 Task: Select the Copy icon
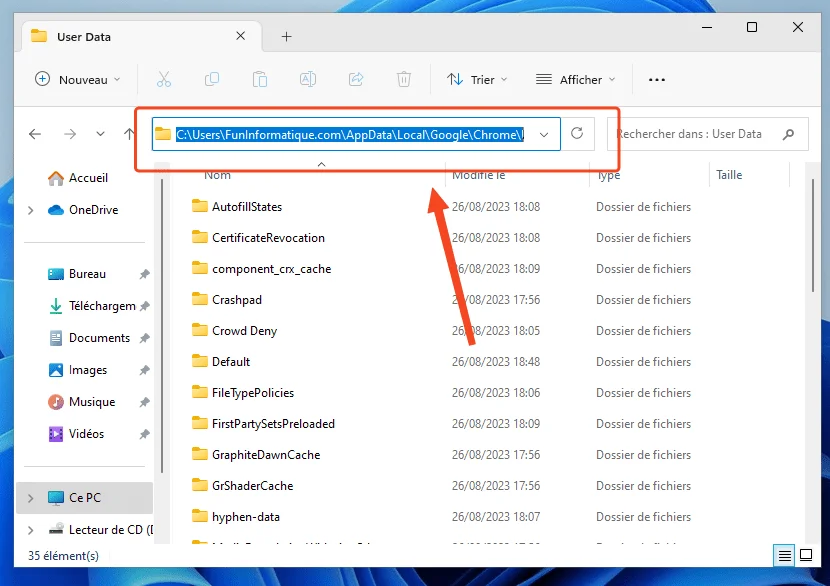[212, 79]
